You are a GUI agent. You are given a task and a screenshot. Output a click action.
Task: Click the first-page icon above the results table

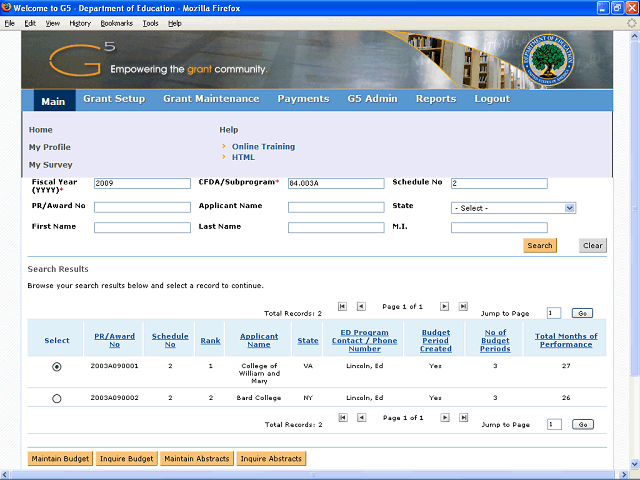(x=342, y=306)
